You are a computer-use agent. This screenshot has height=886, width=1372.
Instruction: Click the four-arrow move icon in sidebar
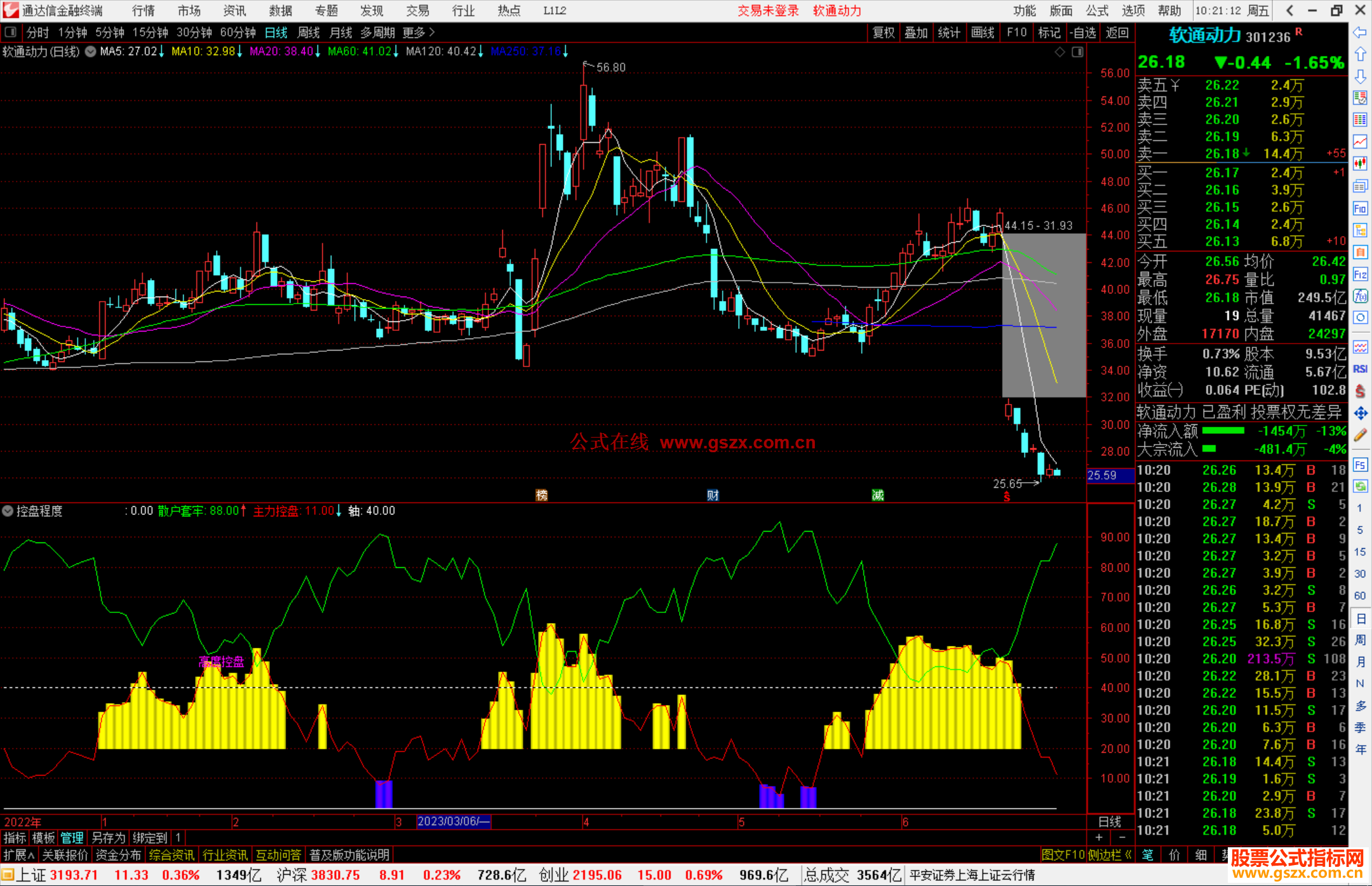[1360, 413]
